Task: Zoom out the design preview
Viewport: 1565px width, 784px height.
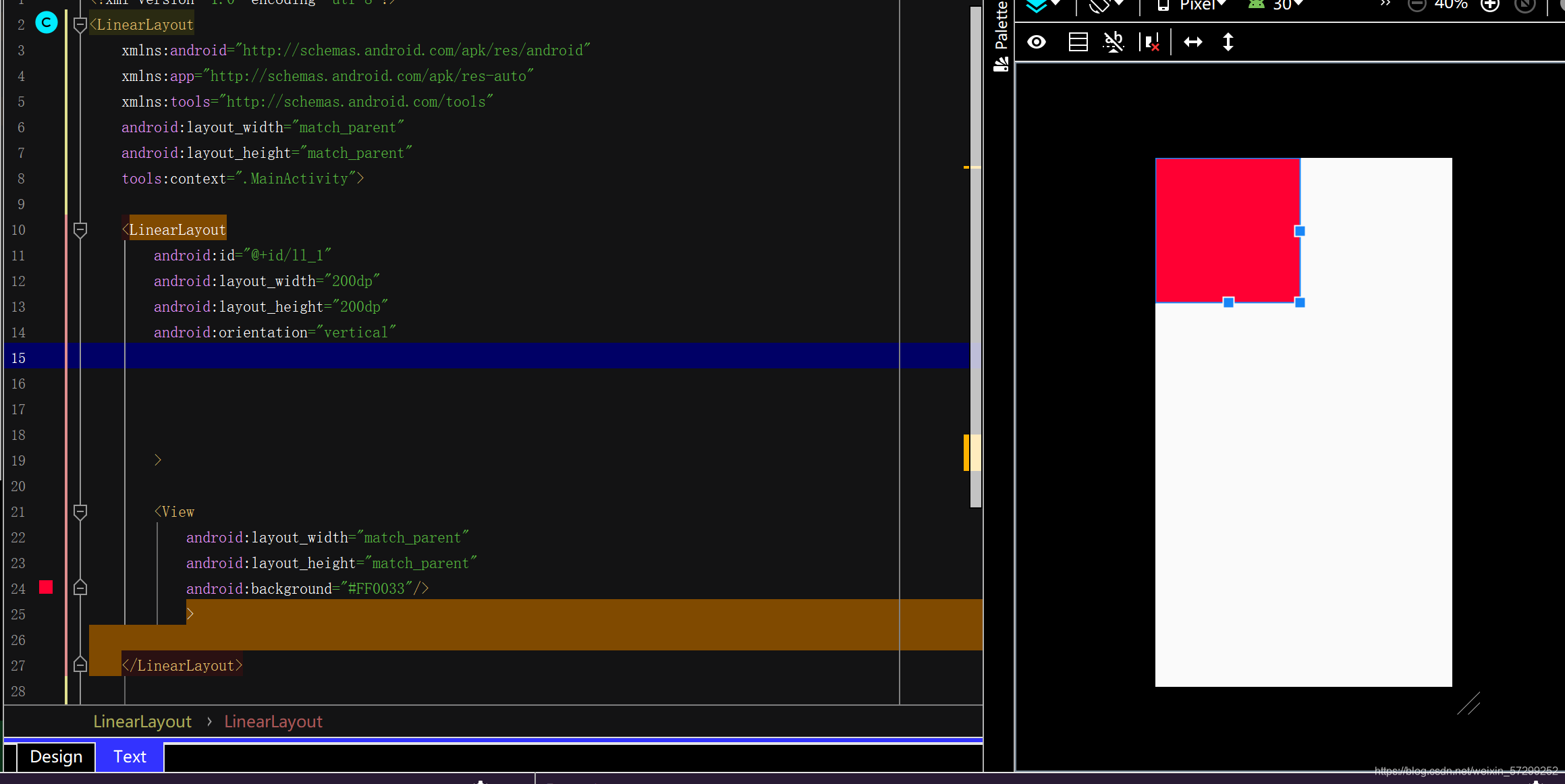Action: point(1417,5)
